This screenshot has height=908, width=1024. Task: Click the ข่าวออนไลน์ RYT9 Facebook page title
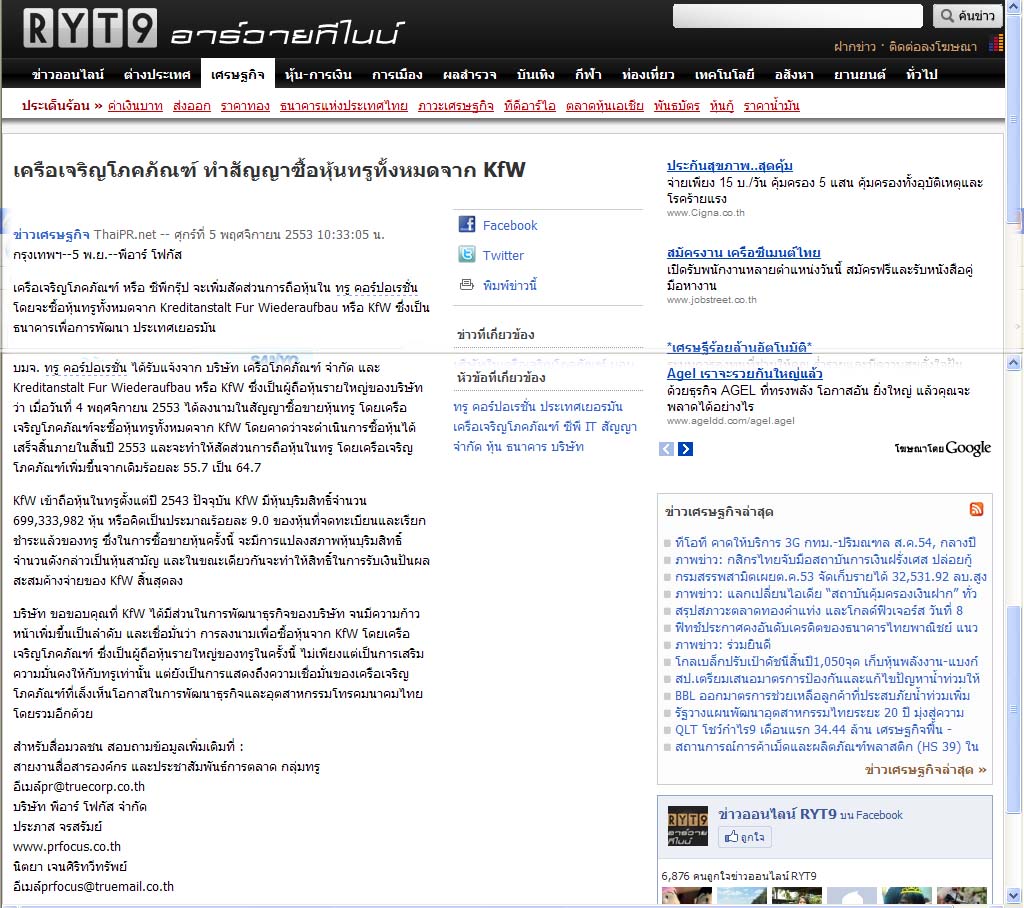click(x=777, y=814)
